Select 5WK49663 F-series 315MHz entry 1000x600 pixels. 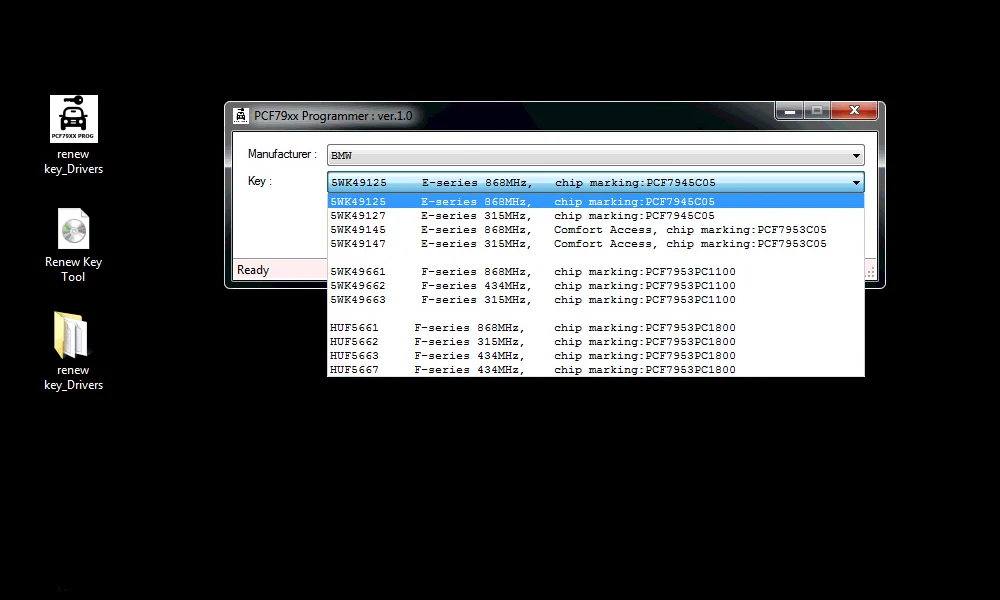click(x=596, y=300)
